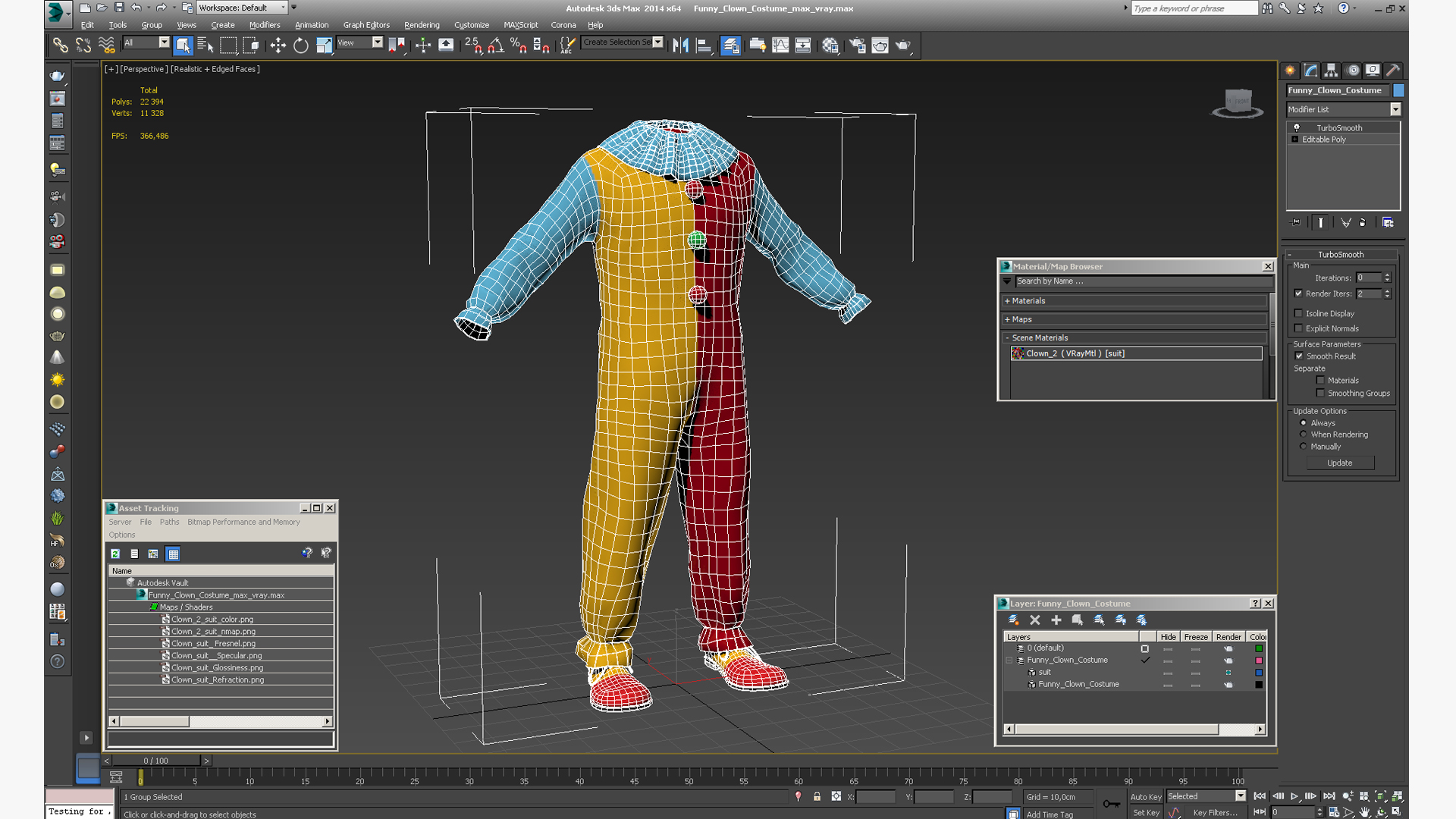Click pink color swatch of Funny_Clown_Costume layer
This screenshot has width=1456, height=819.
pos(1259,661)
